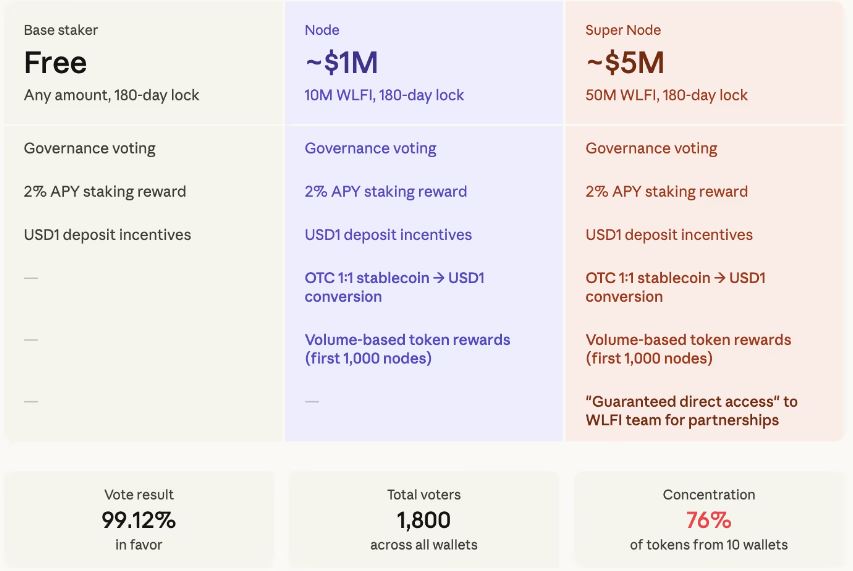Image resolution: width=853 pixels, height=571 pixels.
Task: Click "50M WLFI, 180-day lock" text
Action: click(x=666, y=95)
